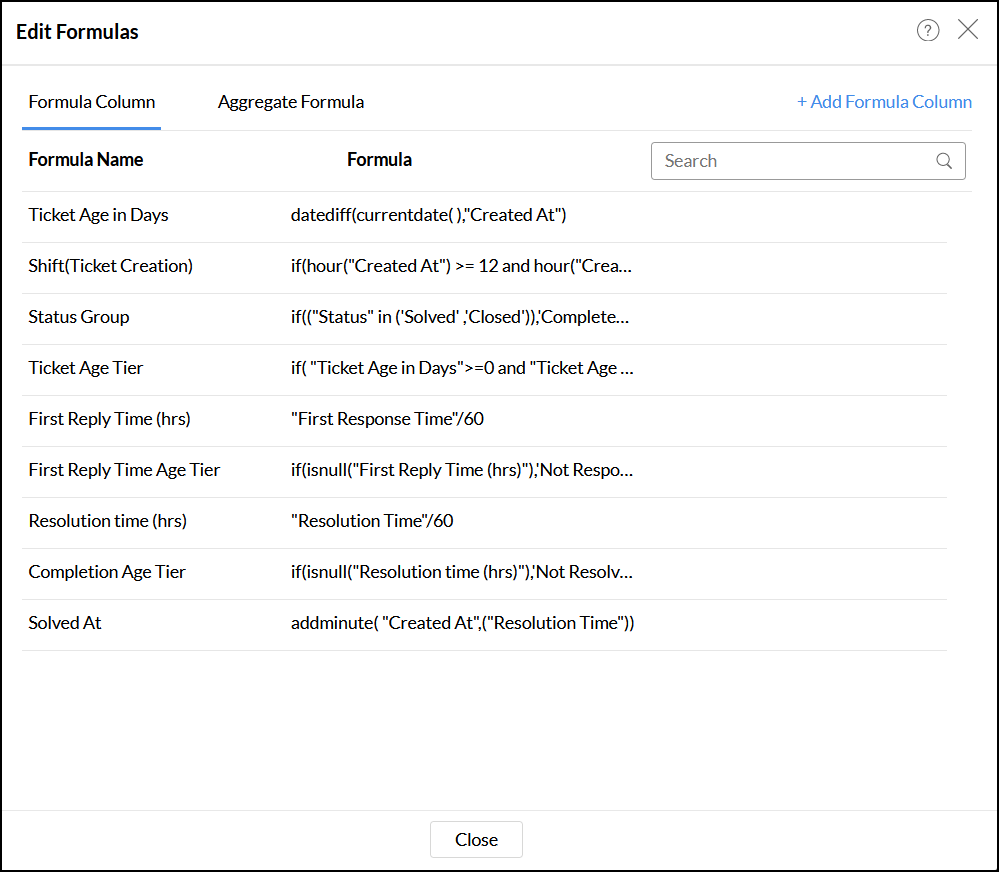999x872 pixels.
Task: Click the Ticket Age Tier formula row
Action: coord(86,368)
